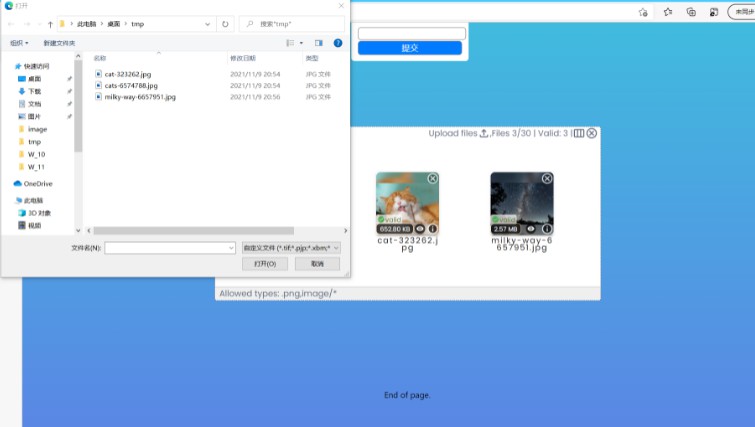This screenshot has width=755, height=427.
Task: Remove all files with the header X icon
Action: point(592,133)
